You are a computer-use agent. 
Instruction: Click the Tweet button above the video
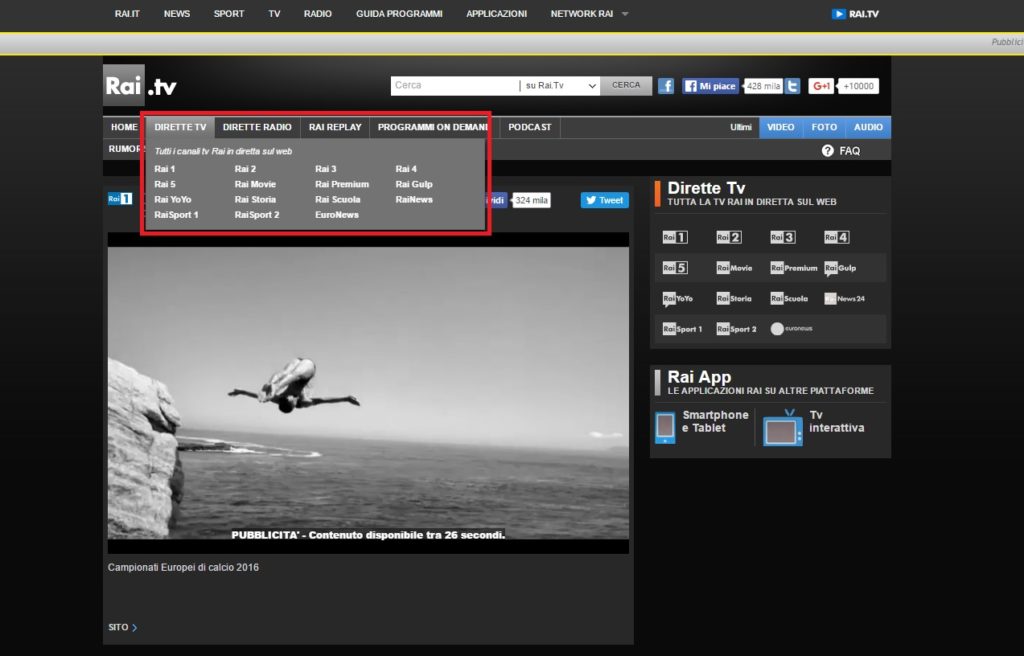604,200
